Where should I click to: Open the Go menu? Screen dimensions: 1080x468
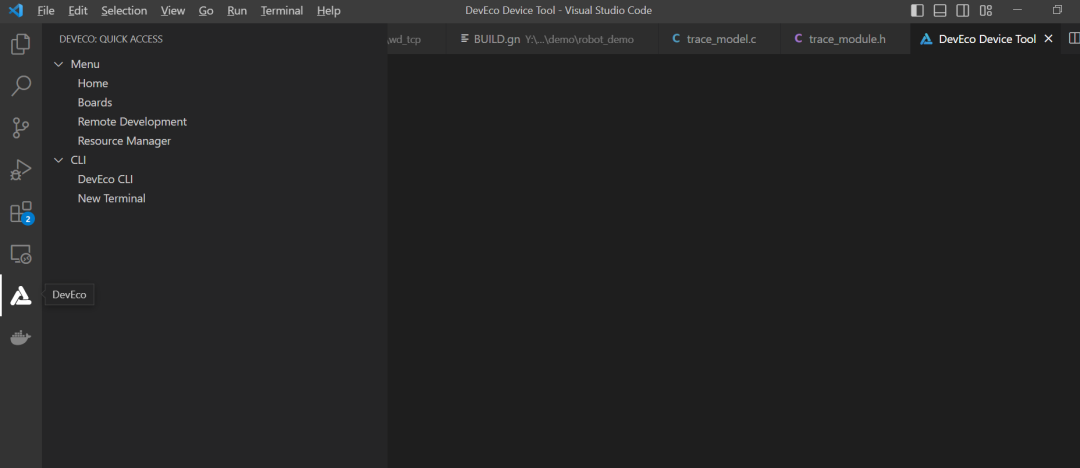coord(206,10)
